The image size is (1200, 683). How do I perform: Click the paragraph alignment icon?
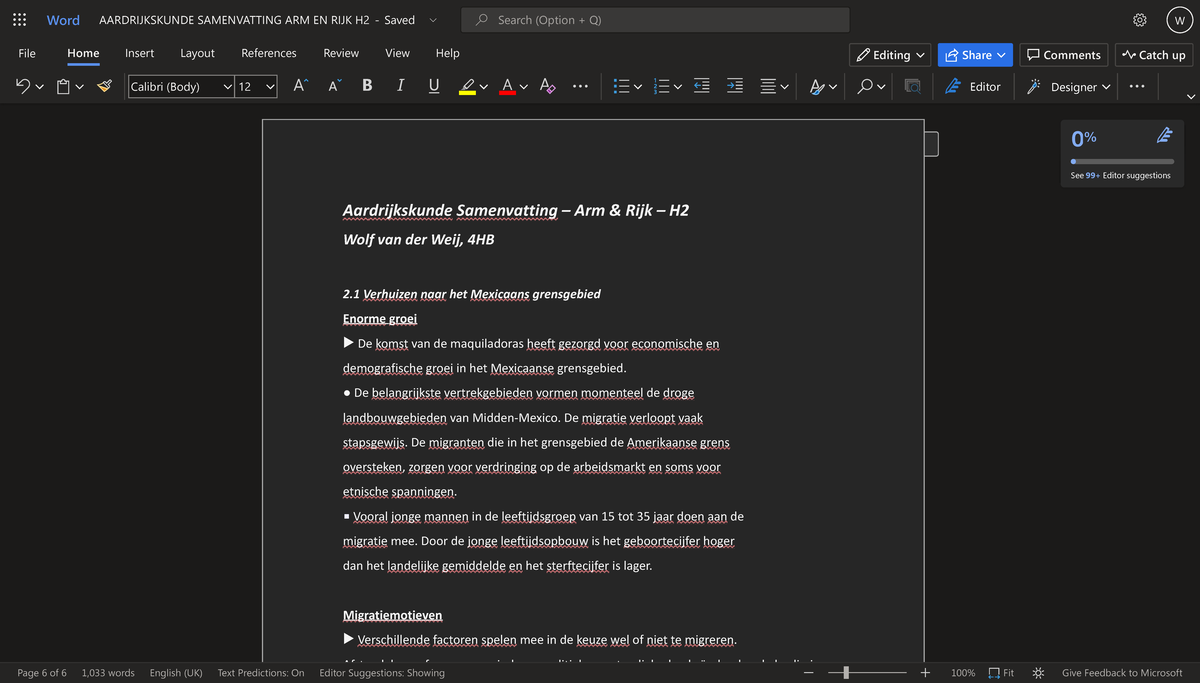[x=768, y=87]
